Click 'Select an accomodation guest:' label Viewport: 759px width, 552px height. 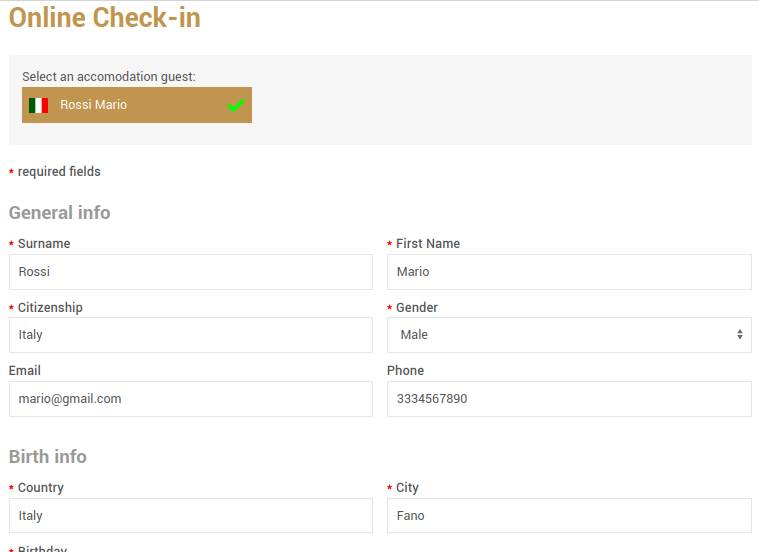(x=109, y=77)
